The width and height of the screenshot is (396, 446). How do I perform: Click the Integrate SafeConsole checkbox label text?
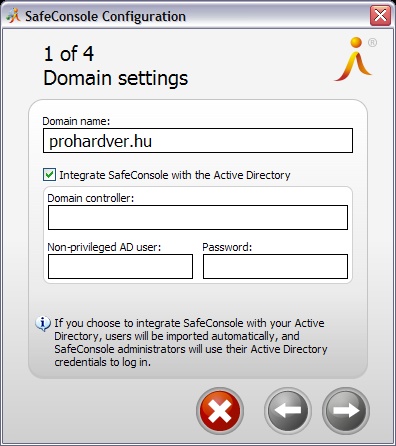pos(175,175)
